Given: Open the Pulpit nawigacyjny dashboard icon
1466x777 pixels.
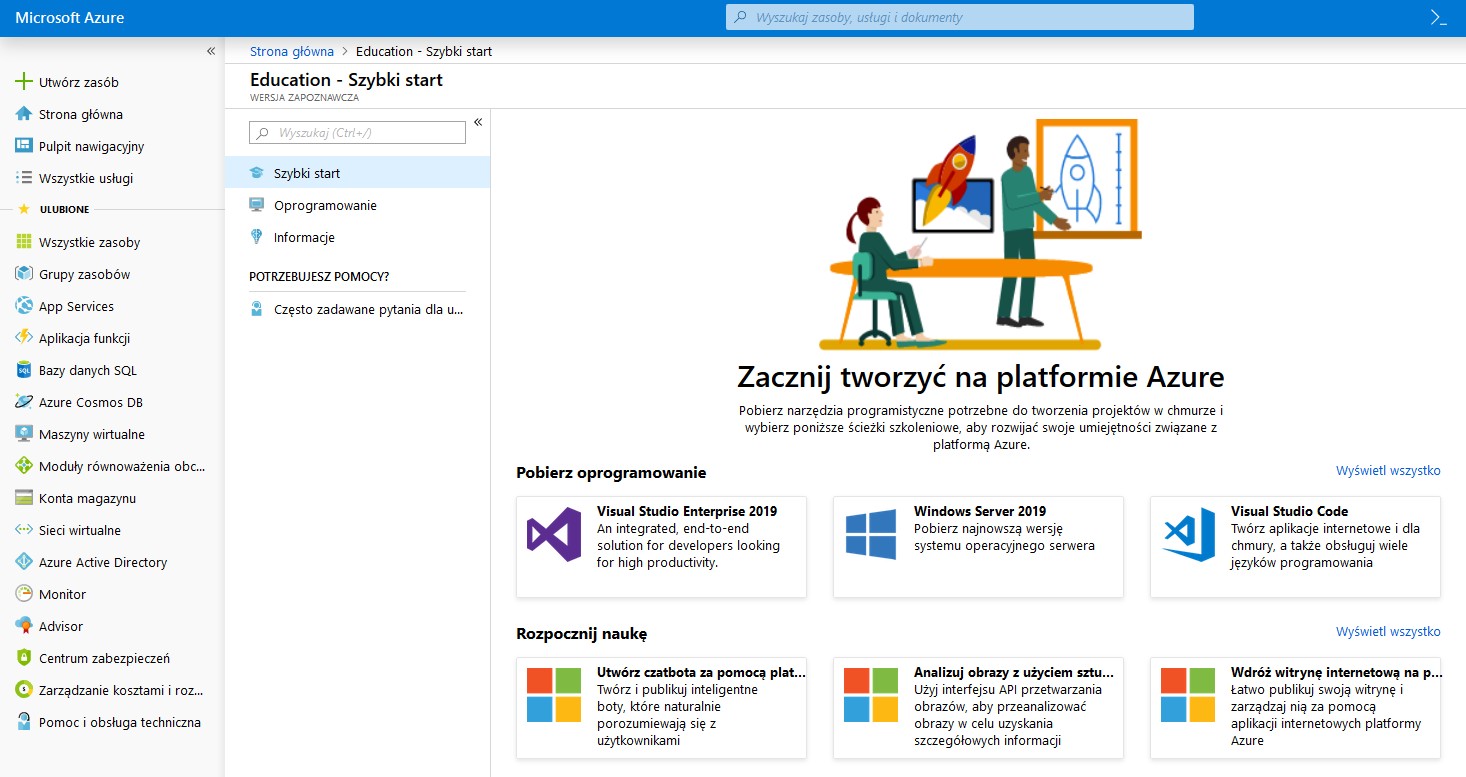Looking at the screenshot, I should point(24,146).
